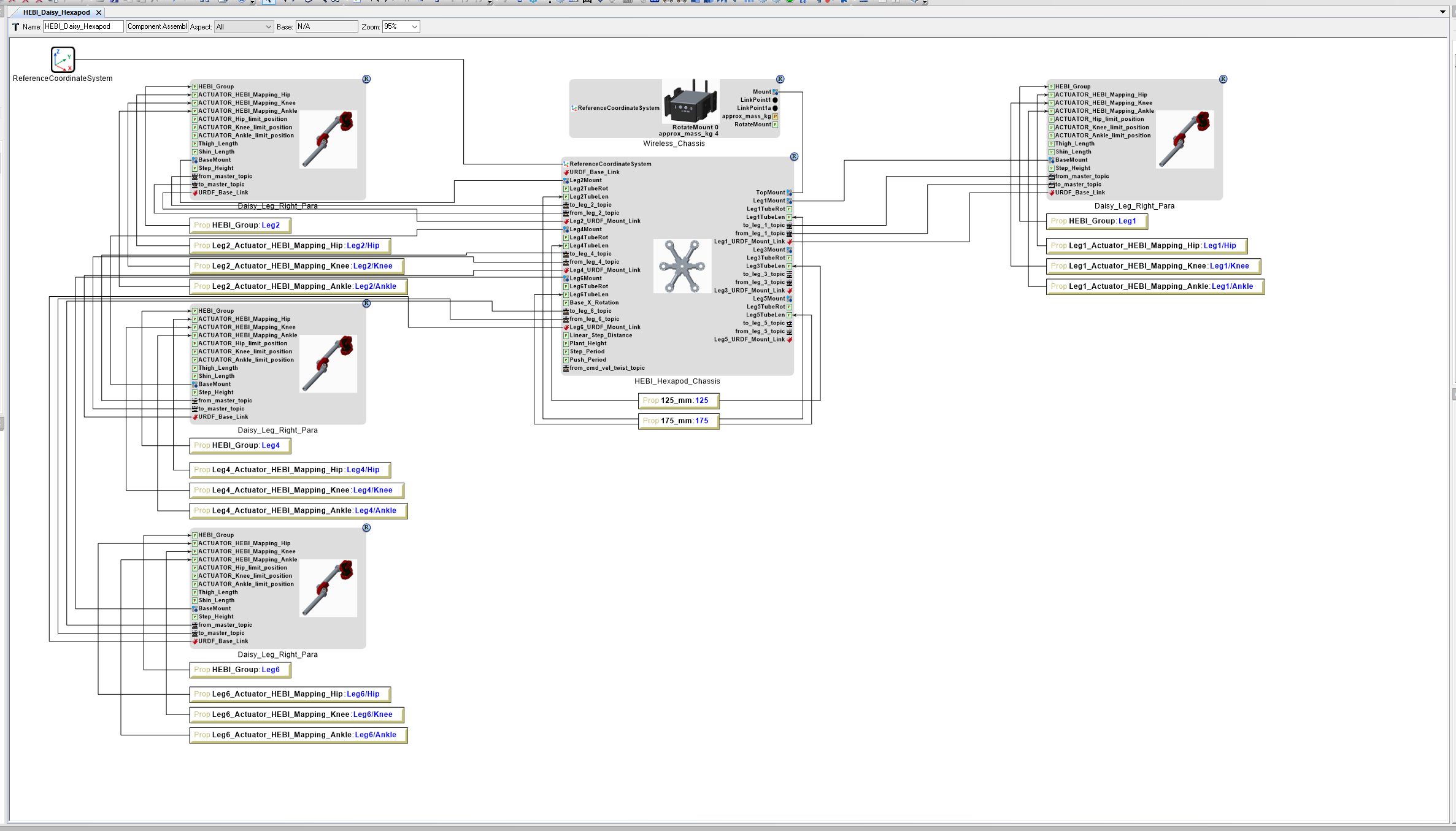Image resolution: width=1456 pixels, height=831 pixels.
Task: Click the R badge on HEBI_Hexapod_Chassis block
Action: (x=795, y=156)
